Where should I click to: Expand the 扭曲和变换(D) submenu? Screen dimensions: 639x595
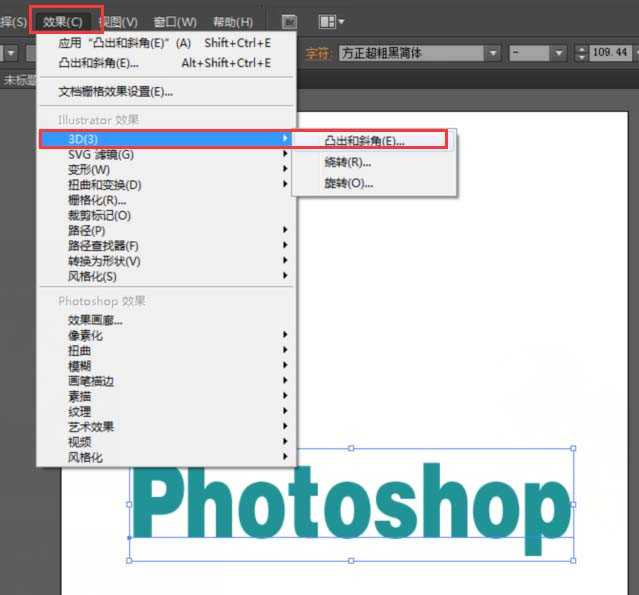(x=105, y=185)
